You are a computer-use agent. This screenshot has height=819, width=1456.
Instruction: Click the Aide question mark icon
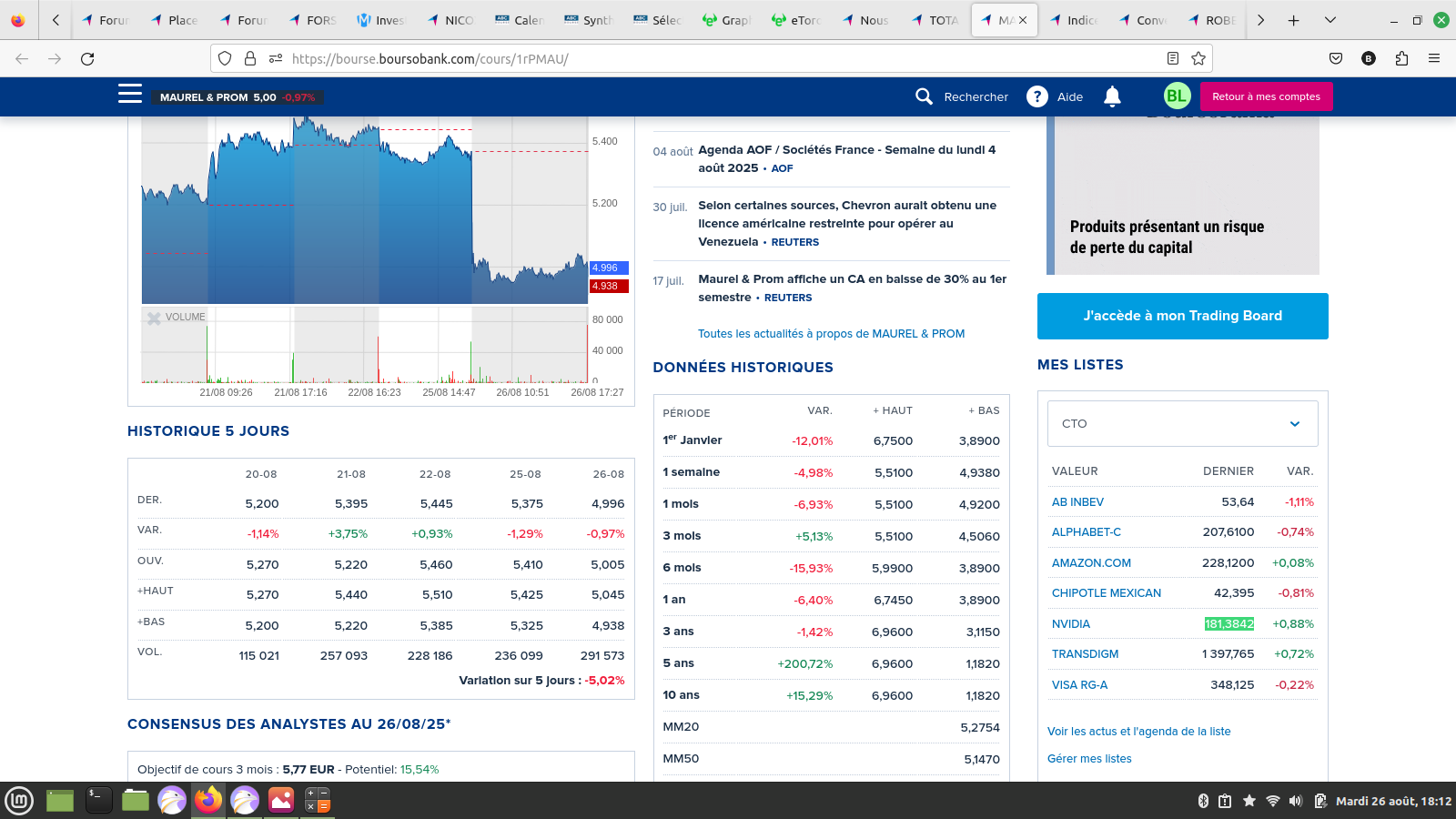1037,96
